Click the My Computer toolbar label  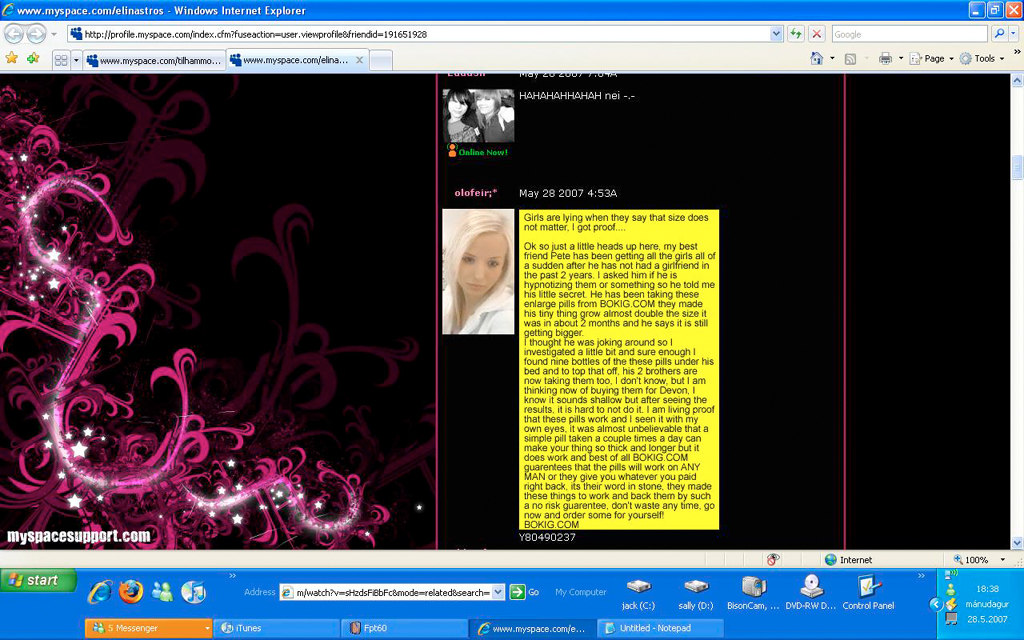[x=581, y=592]
